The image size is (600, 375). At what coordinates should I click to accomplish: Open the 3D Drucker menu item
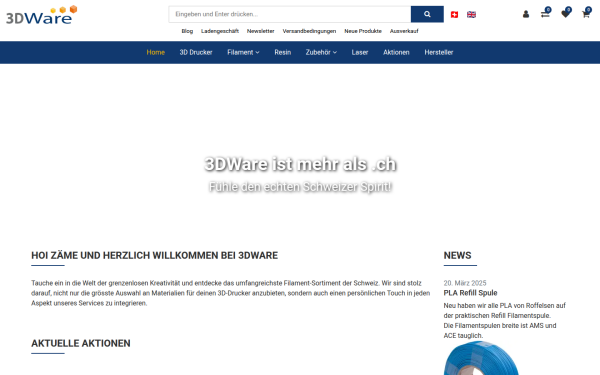196,52
